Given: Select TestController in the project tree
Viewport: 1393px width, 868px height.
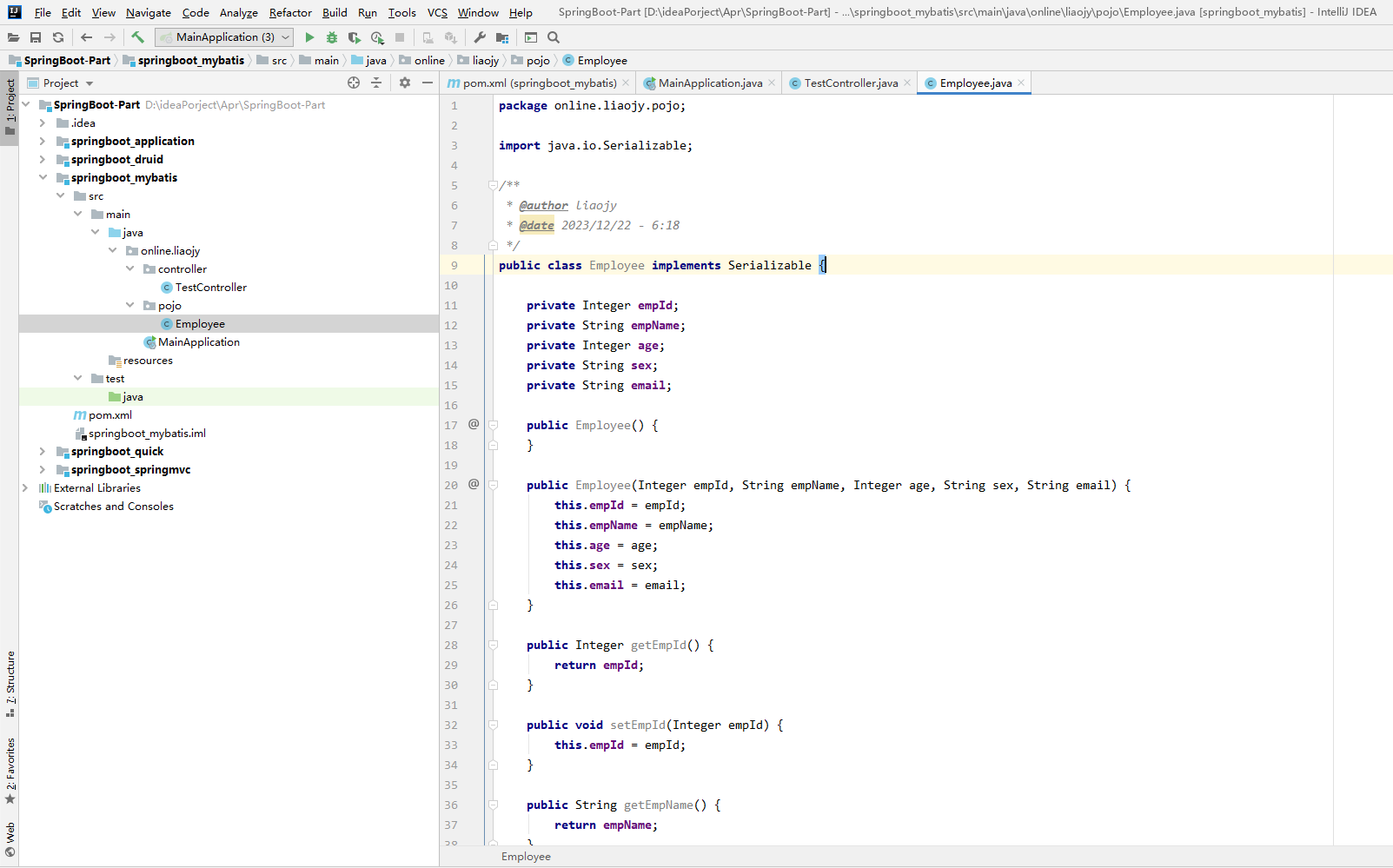Looking at the screenshot, I should point(211,287).
